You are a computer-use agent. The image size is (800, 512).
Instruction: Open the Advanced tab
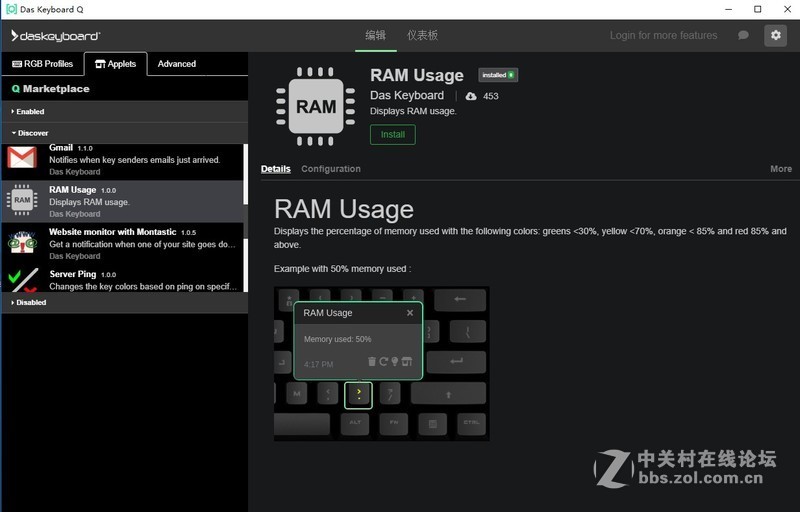click(177, 64)
